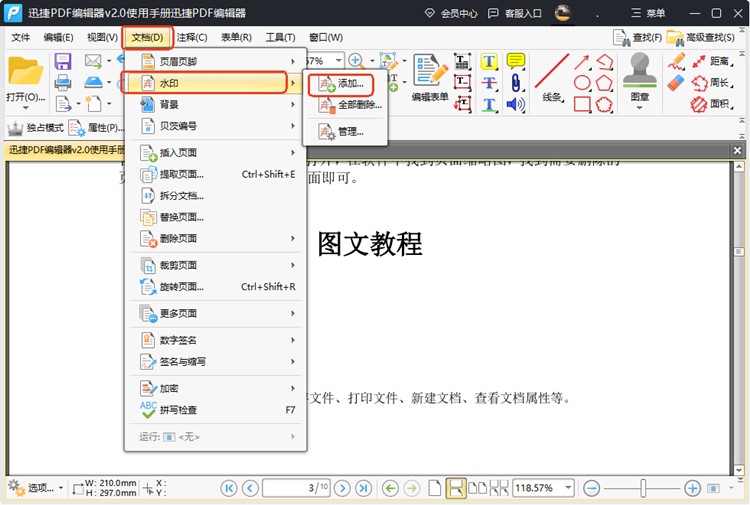Click the page number input field
The width and height of the screenshot is (750, 505).
[x=296, y=488]
